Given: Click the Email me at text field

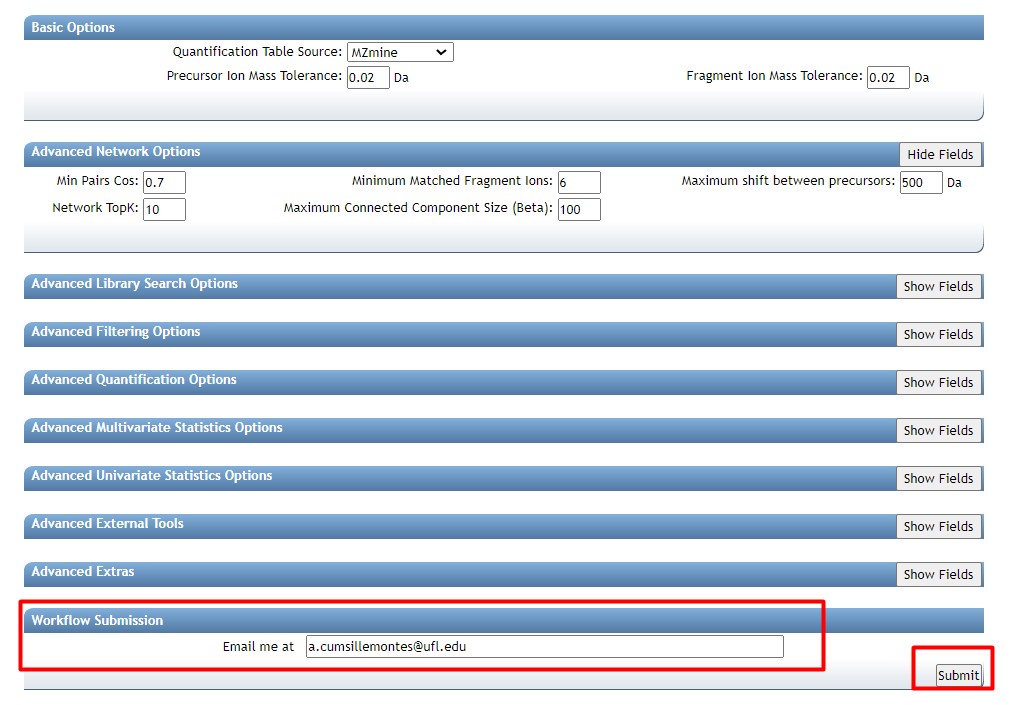Looking at the screenshot, I should pos(544,647).
